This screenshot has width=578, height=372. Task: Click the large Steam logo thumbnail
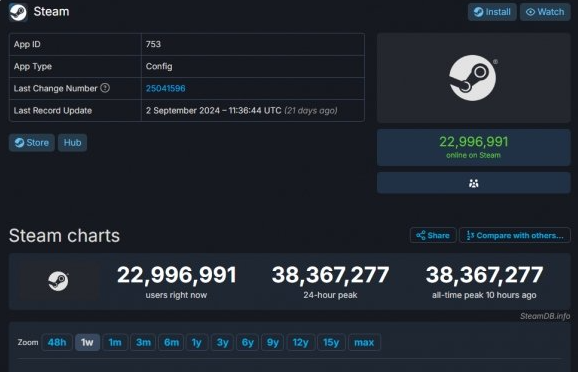click(473, 78)
